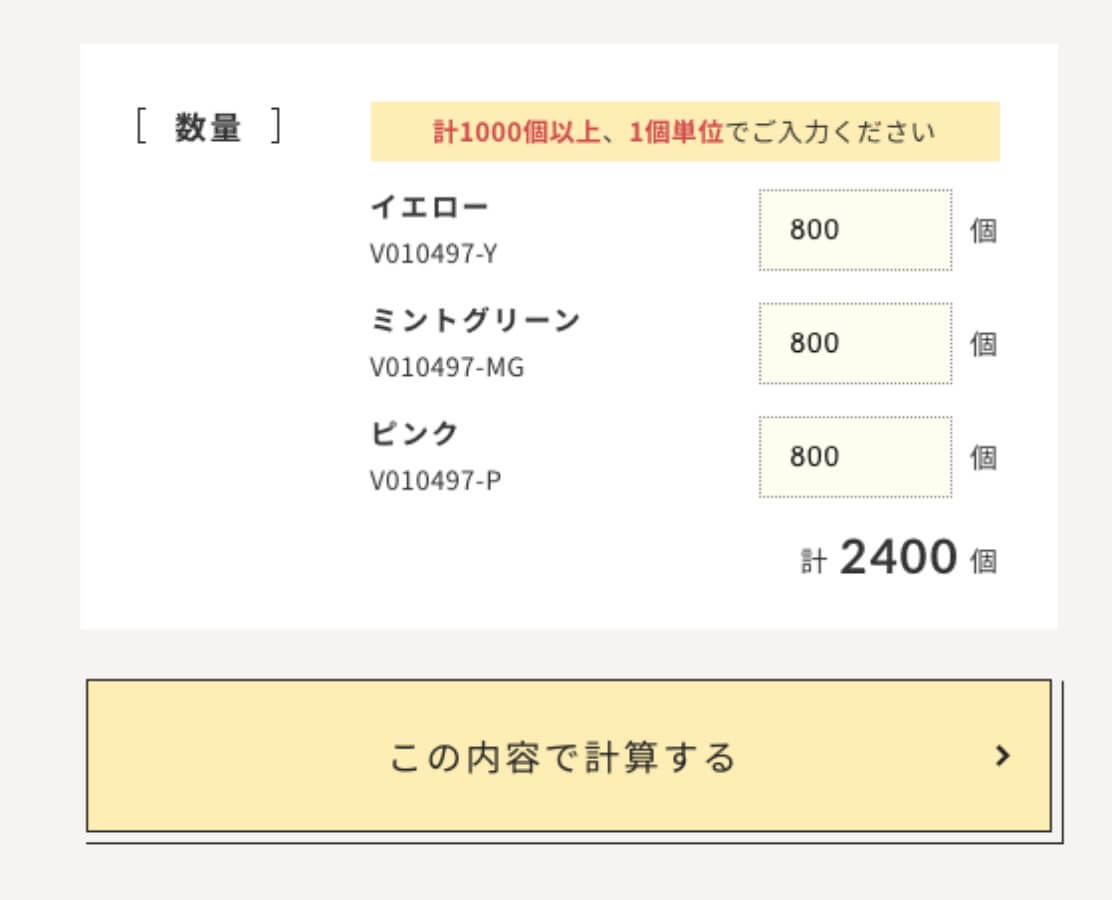
Task: Select the イエロー color label
Action: (x=429, y=207)
